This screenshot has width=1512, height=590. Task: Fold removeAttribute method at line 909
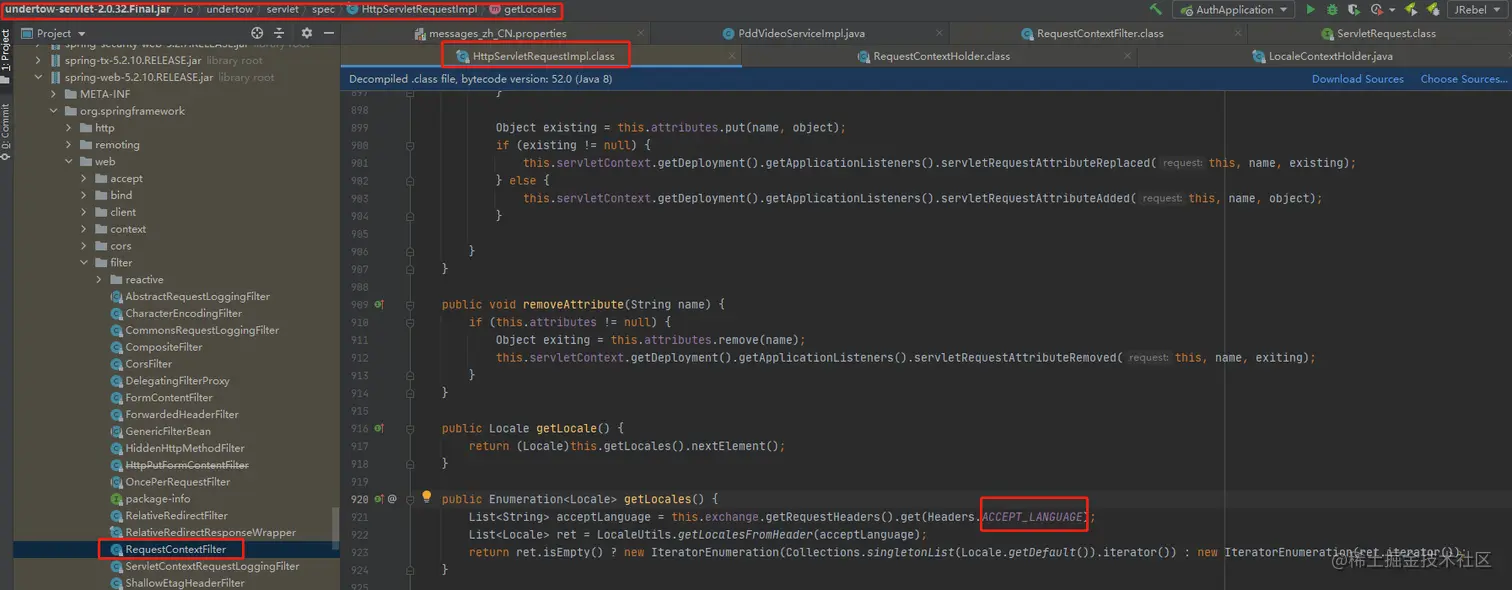click(x=410, y=304)
